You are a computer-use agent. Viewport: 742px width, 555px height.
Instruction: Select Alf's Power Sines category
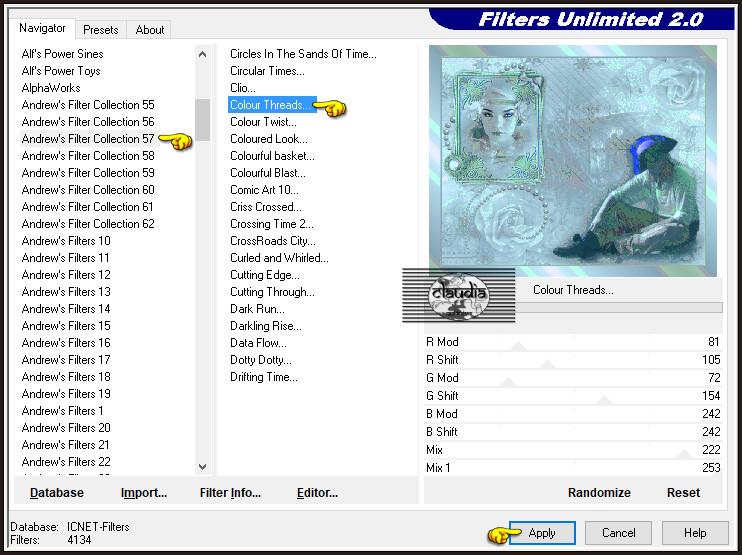point(62,54)
